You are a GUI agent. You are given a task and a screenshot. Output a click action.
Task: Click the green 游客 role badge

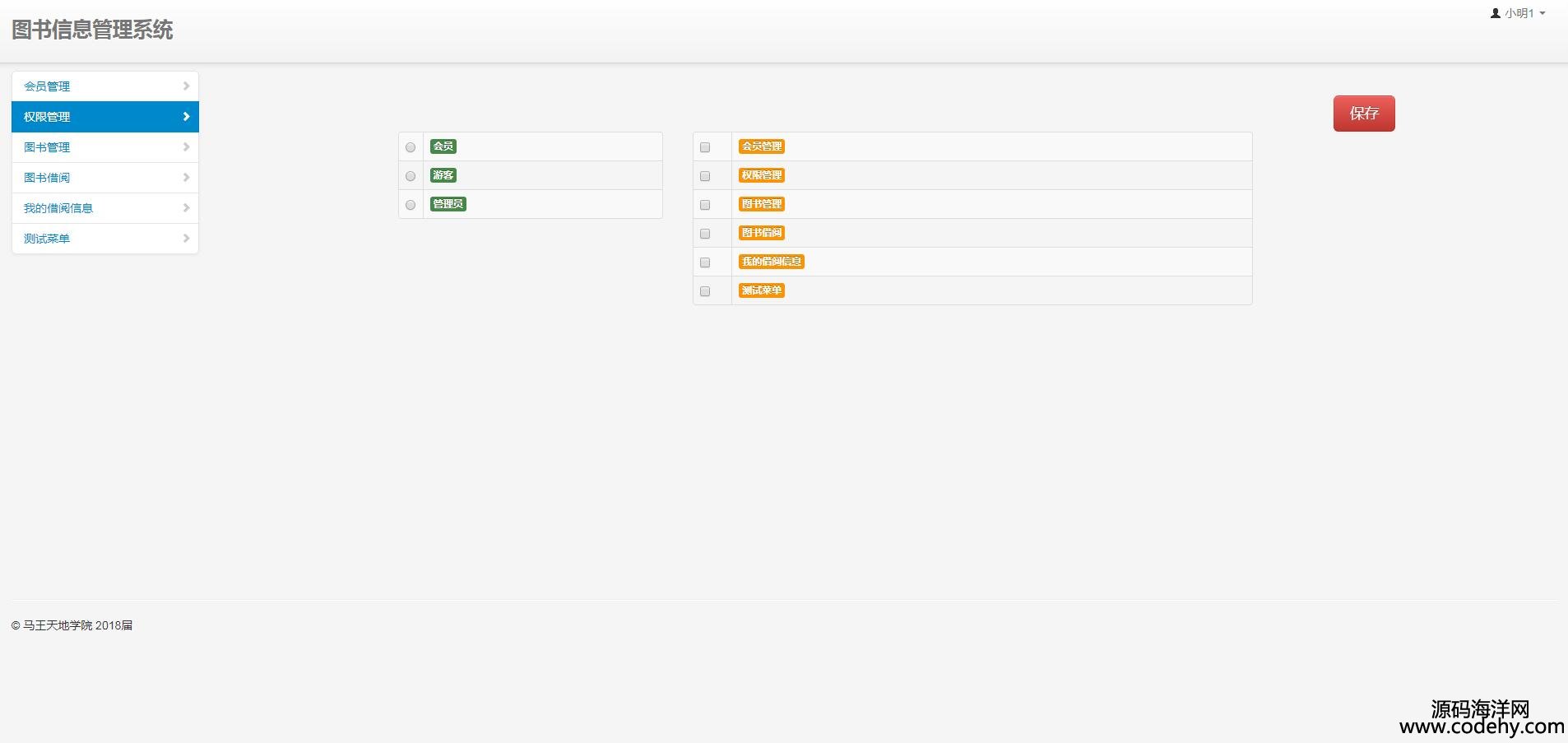coord(443,175)
